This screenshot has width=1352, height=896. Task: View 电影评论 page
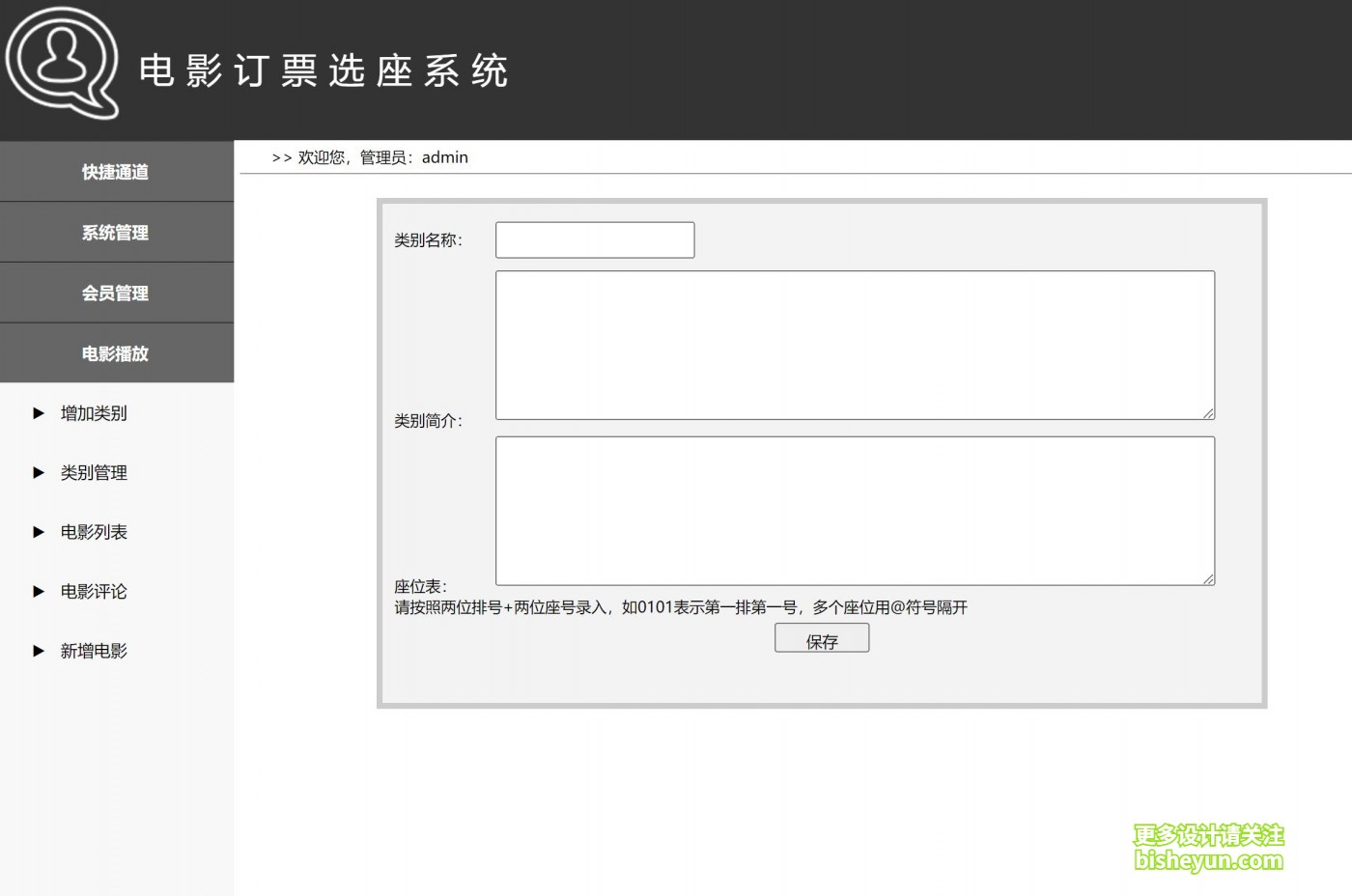point(94,592)
